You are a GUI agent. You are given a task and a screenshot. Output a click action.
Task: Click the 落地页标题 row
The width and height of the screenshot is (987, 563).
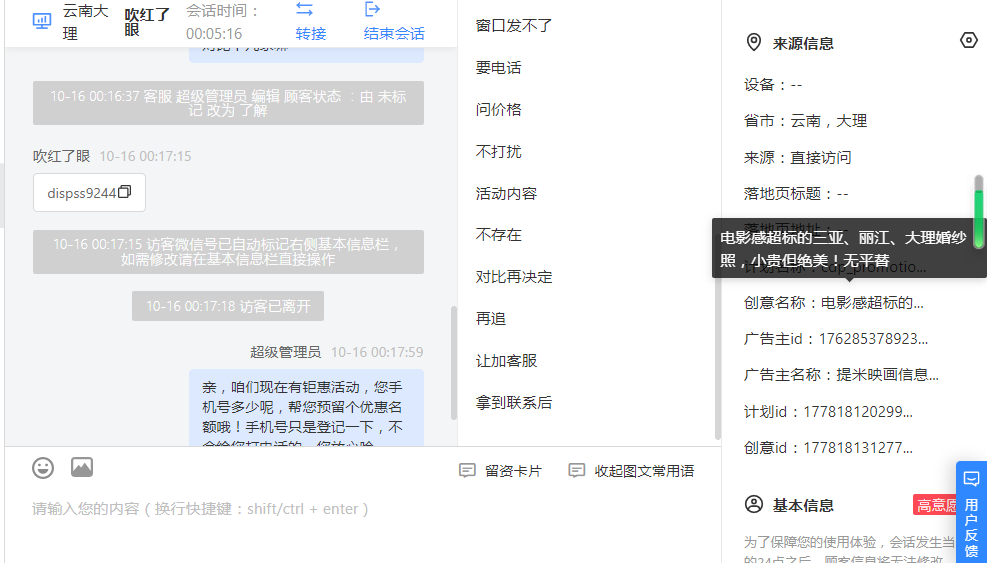click(796, 193)
